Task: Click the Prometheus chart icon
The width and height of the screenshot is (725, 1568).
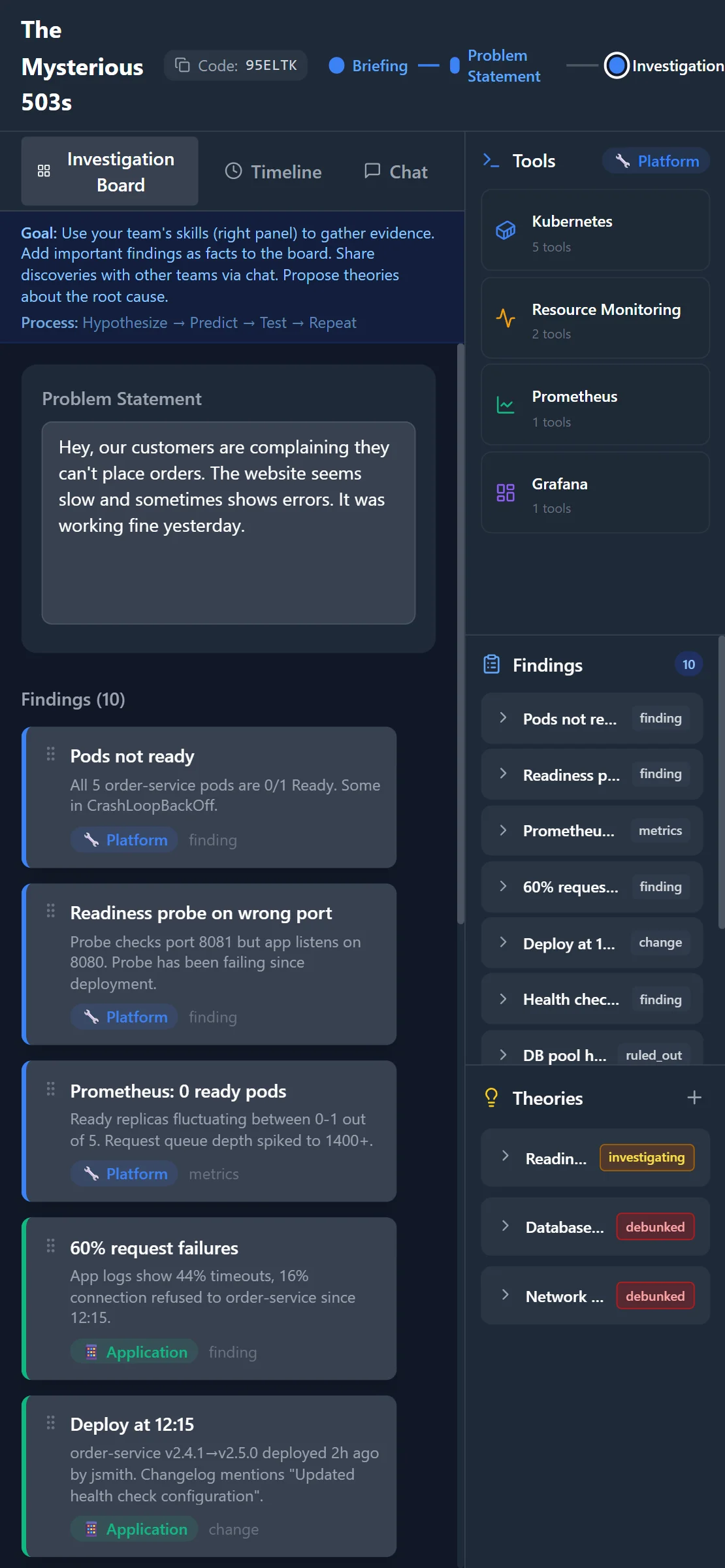Action: pos(506,405)
